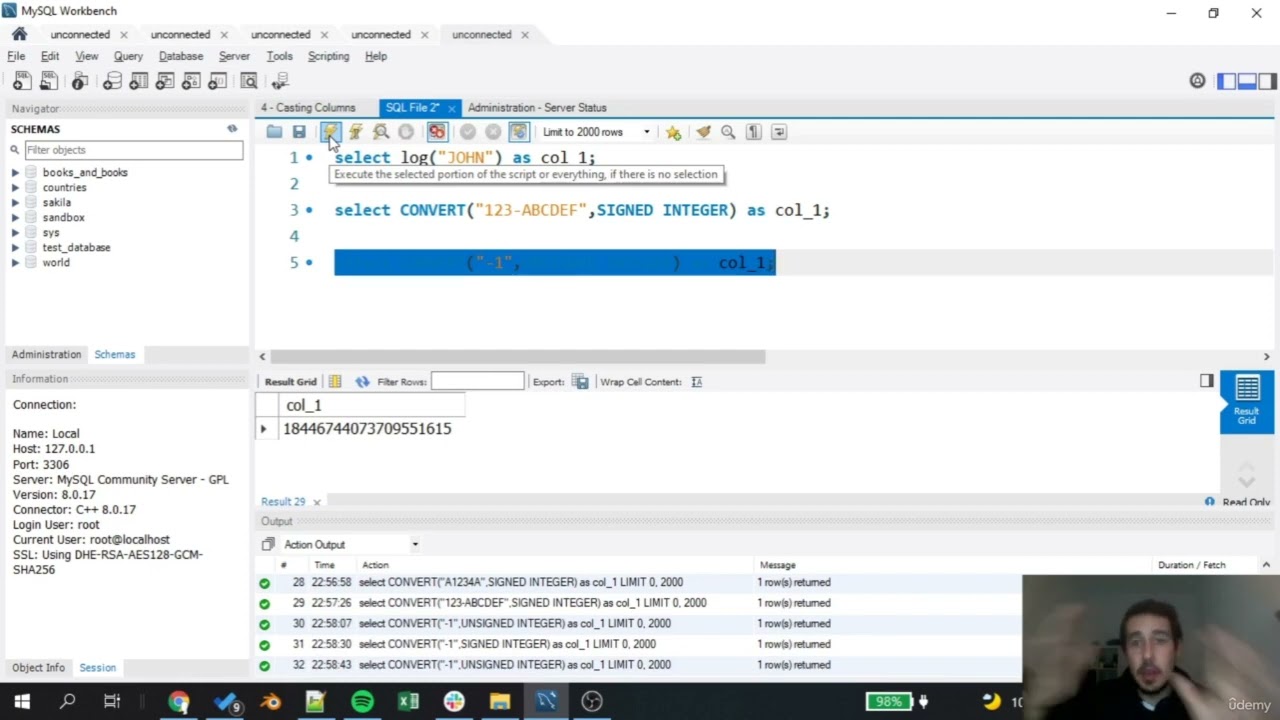Open the Scripting menu
1280x720 pixels.
328,56
